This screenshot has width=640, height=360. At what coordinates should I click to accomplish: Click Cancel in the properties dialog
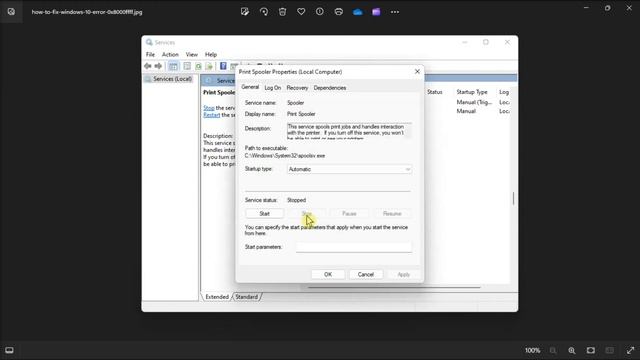coord(366,274)
